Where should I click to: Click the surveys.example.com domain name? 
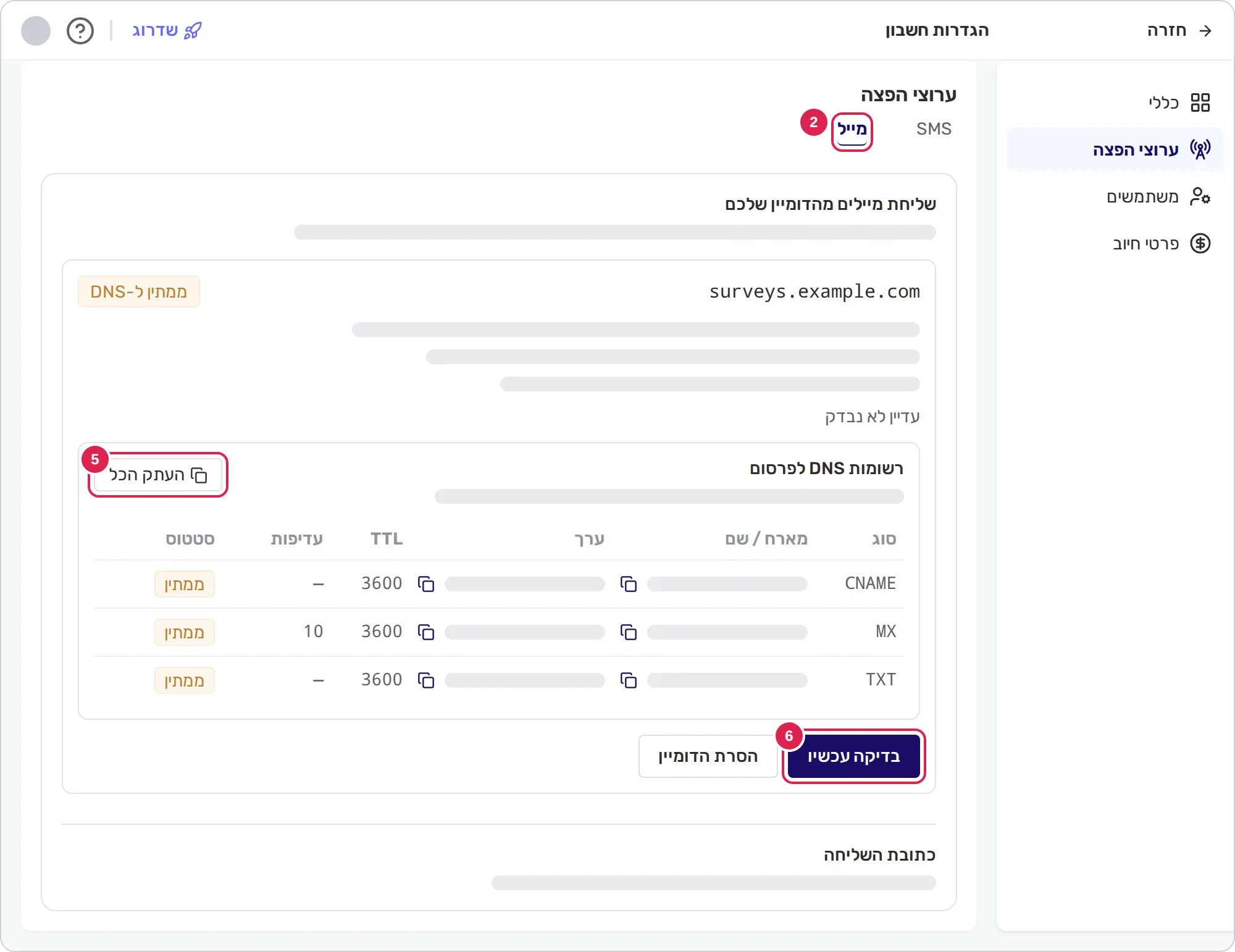tap(814, 291)
